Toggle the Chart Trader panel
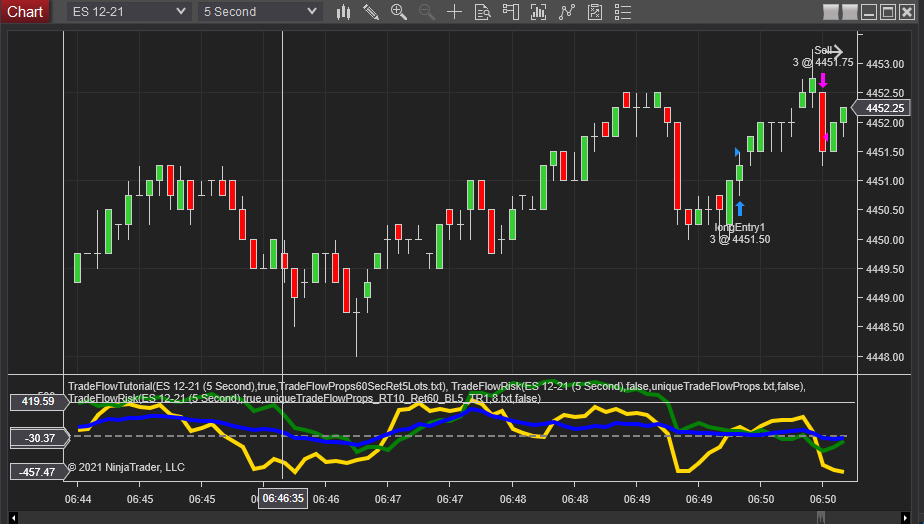 tap(510, 12)
